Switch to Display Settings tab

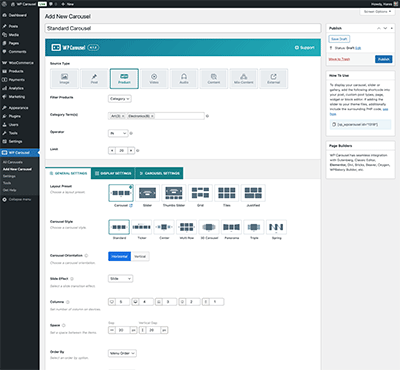pos(113,173)
